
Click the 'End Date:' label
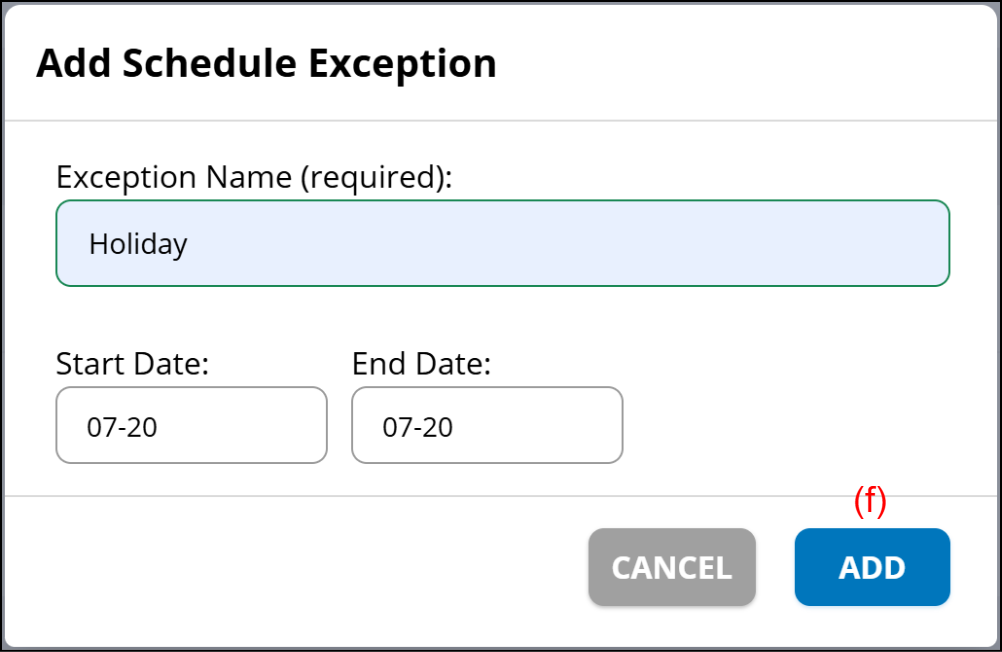(x=421, y=363)
